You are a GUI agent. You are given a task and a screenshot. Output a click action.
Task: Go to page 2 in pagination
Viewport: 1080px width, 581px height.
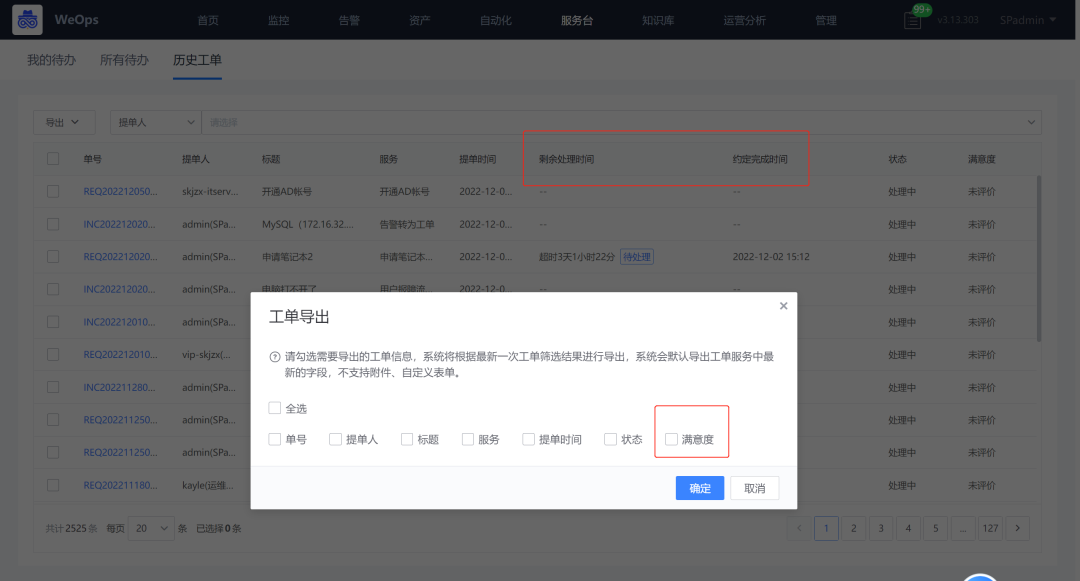point(853,528)
